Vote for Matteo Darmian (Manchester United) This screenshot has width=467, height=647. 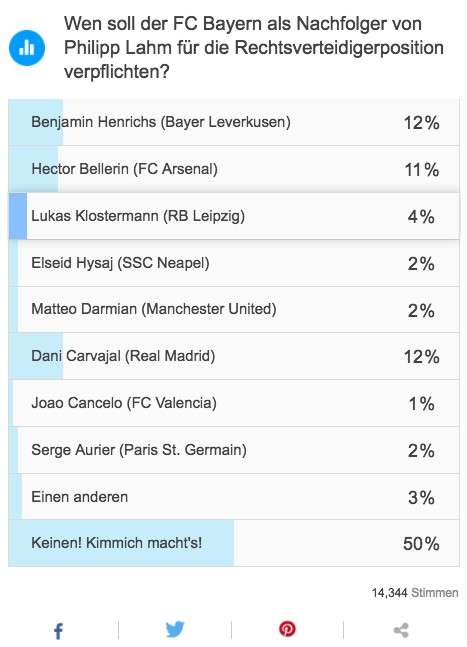coord(234,309)
